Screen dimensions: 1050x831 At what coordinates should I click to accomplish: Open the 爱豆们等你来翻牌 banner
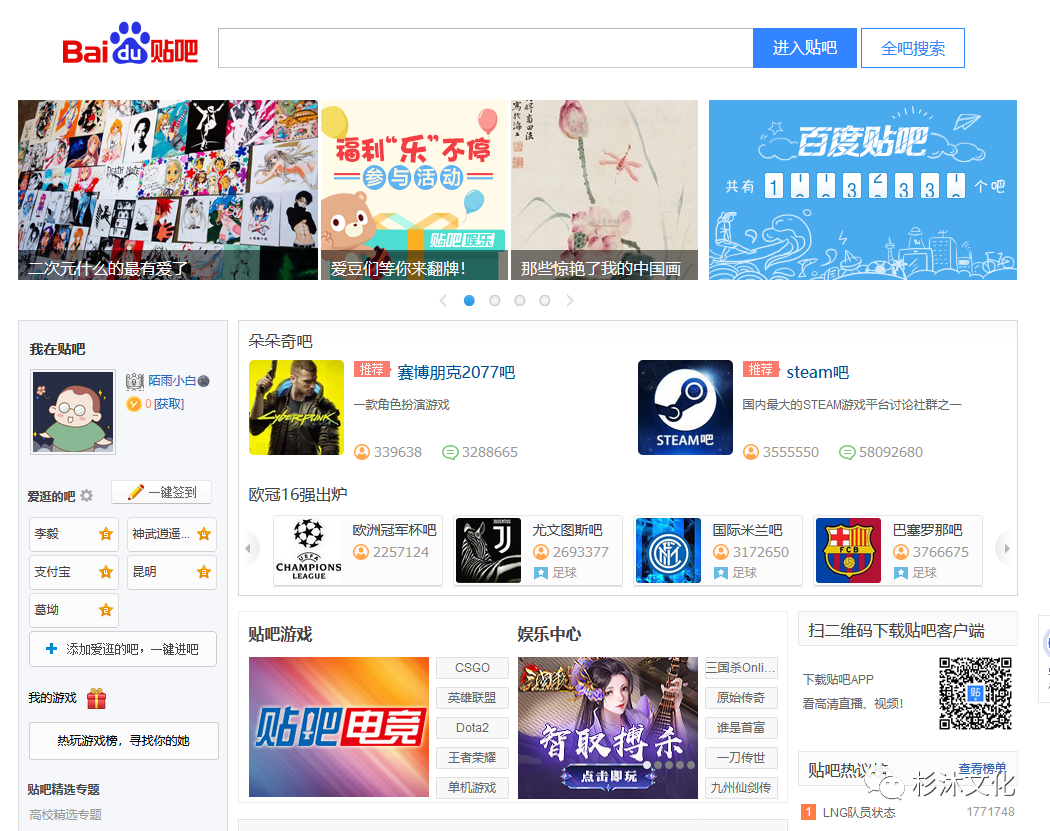[414, 190]
